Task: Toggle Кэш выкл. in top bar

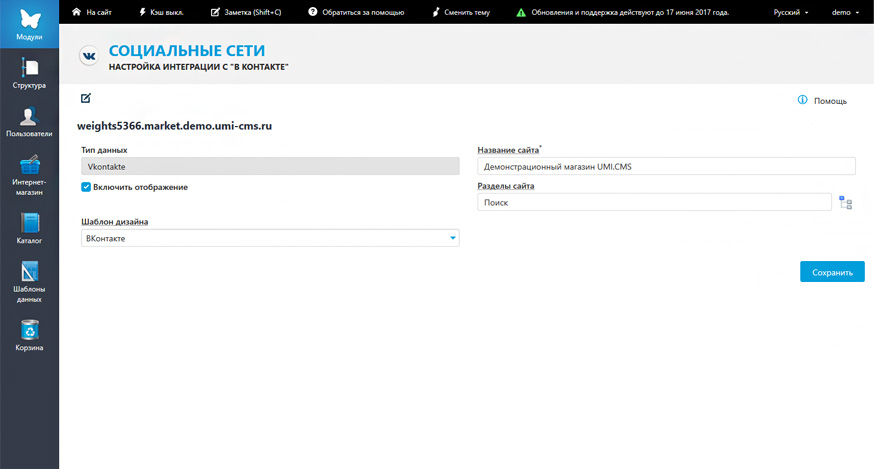Action: point(161,12)
